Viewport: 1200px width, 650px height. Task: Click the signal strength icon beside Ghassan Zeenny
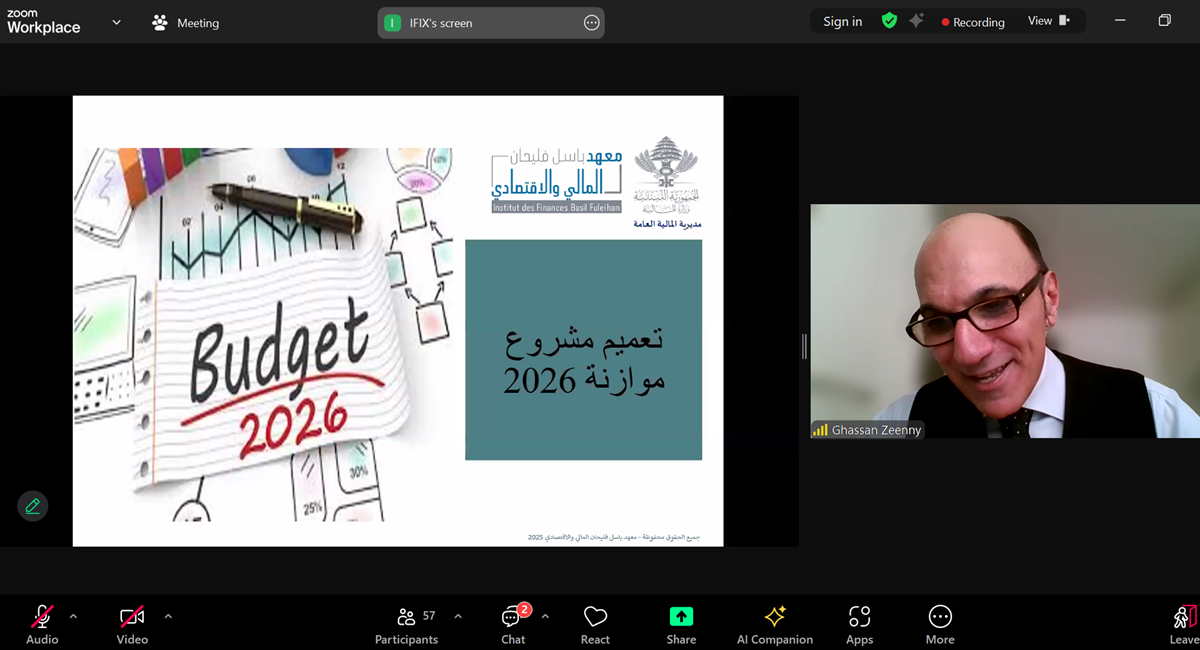click(x=820, y=430)
